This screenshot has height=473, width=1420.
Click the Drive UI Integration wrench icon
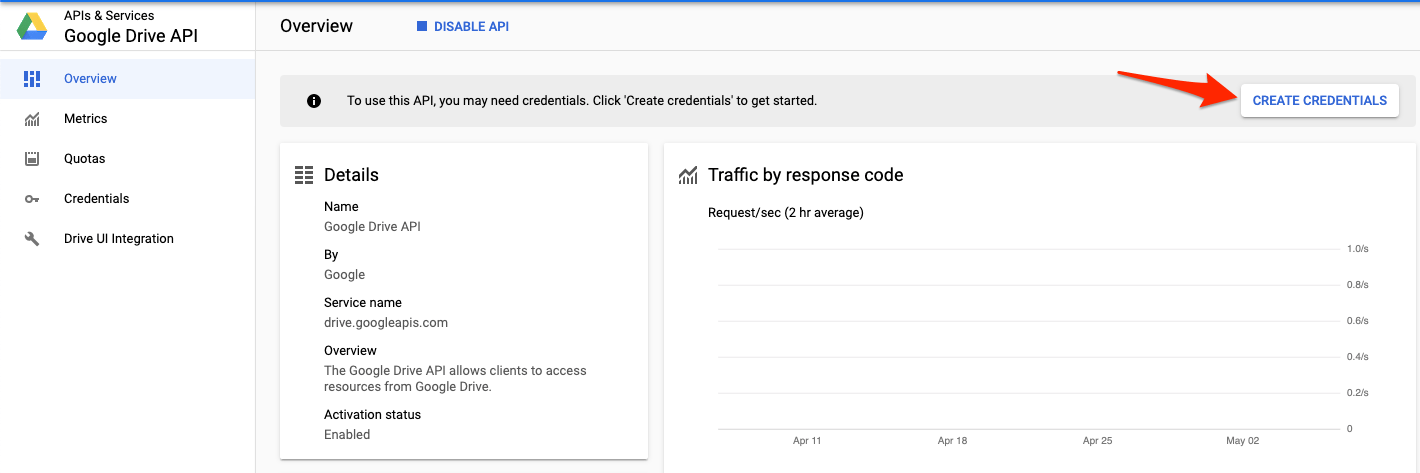(32, 239)
